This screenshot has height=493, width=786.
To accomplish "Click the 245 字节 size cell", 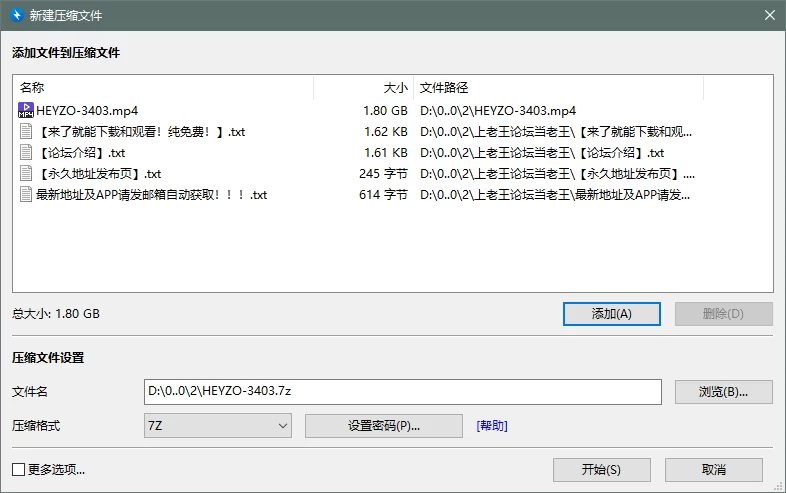I will pyautogui.click(x=383, y=174).
